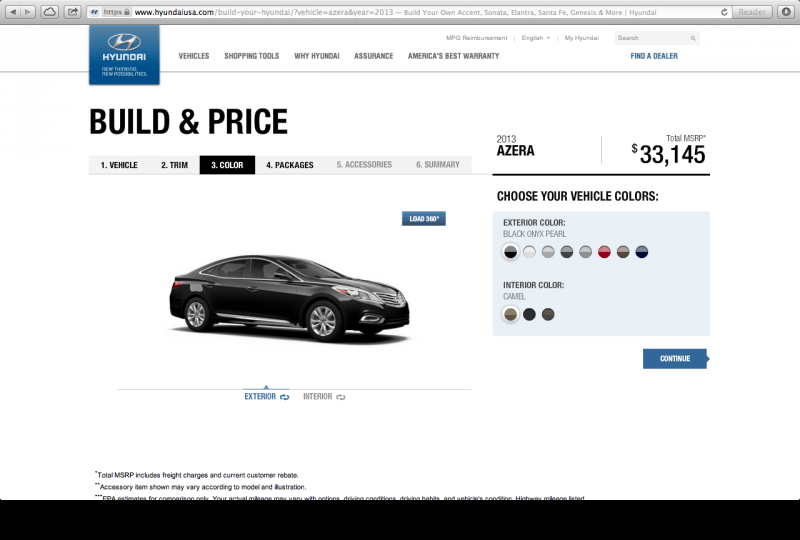The image size is (800, 540).
Task: Click the Continue button
Action: point(676,359)
